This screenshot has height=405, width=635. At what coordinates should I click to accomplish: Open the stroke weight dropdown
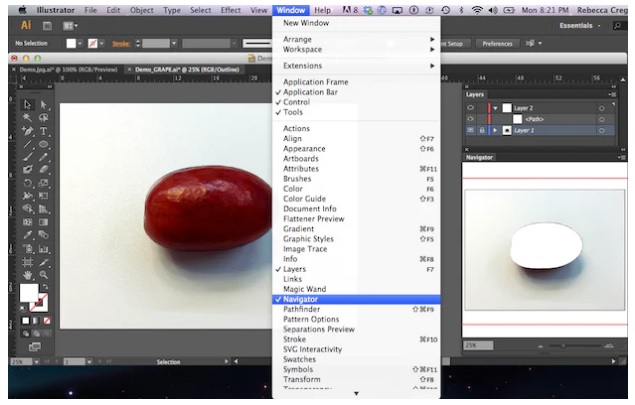click(174, 43)
